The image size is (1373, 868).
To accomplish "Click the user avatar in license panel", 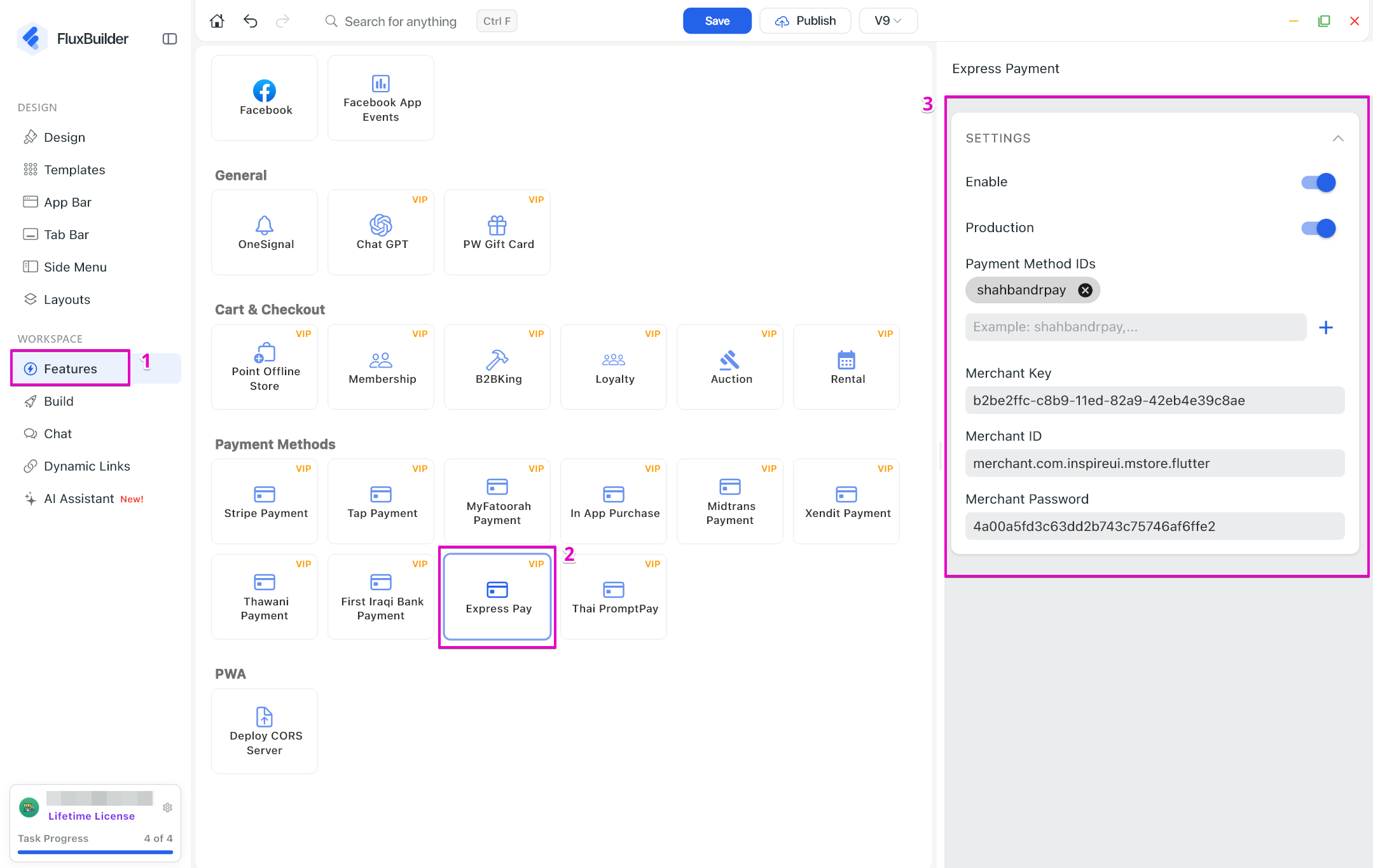I will coord(29,808).
